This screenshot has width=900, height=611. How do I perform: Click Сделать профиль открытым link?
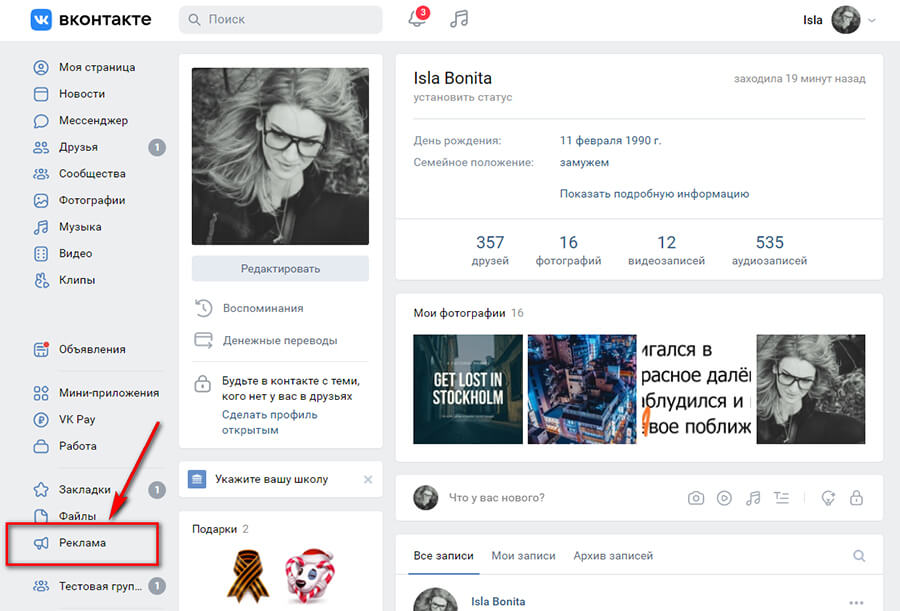click(270, 422)
